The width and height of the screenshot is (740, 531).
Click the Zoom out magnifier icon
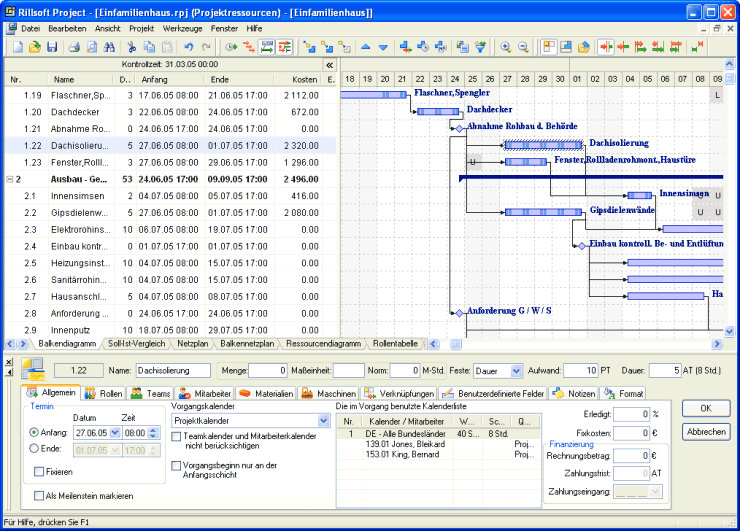pyautogui.click(x=523, y=47)
